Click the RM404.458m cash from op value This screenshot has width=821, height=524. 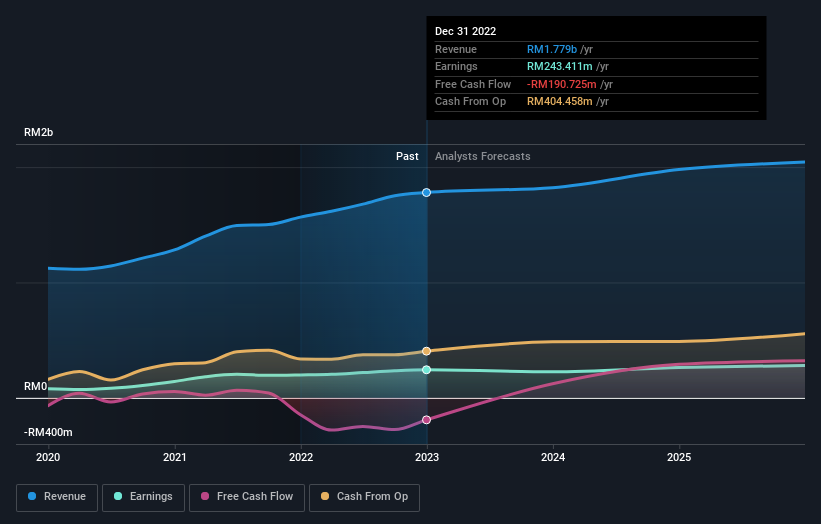click(559, 102)
